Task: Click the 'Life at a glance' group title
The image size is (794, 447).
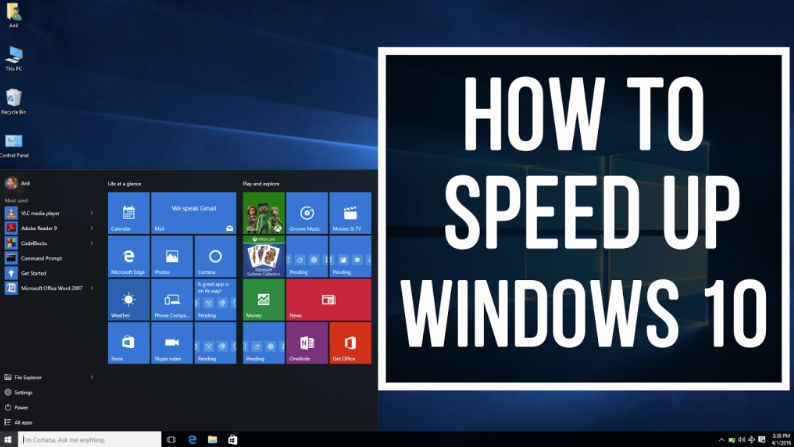Action: pos(125,184)
